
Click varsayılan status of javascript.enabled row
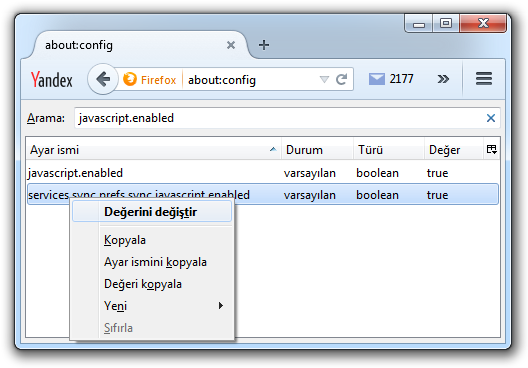point(309,173)
